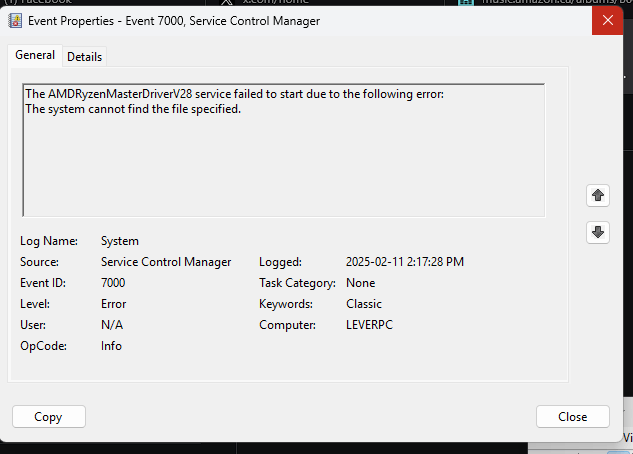Copy the event details with Copy button
The image size is (633, 454).
pos(49,416)
